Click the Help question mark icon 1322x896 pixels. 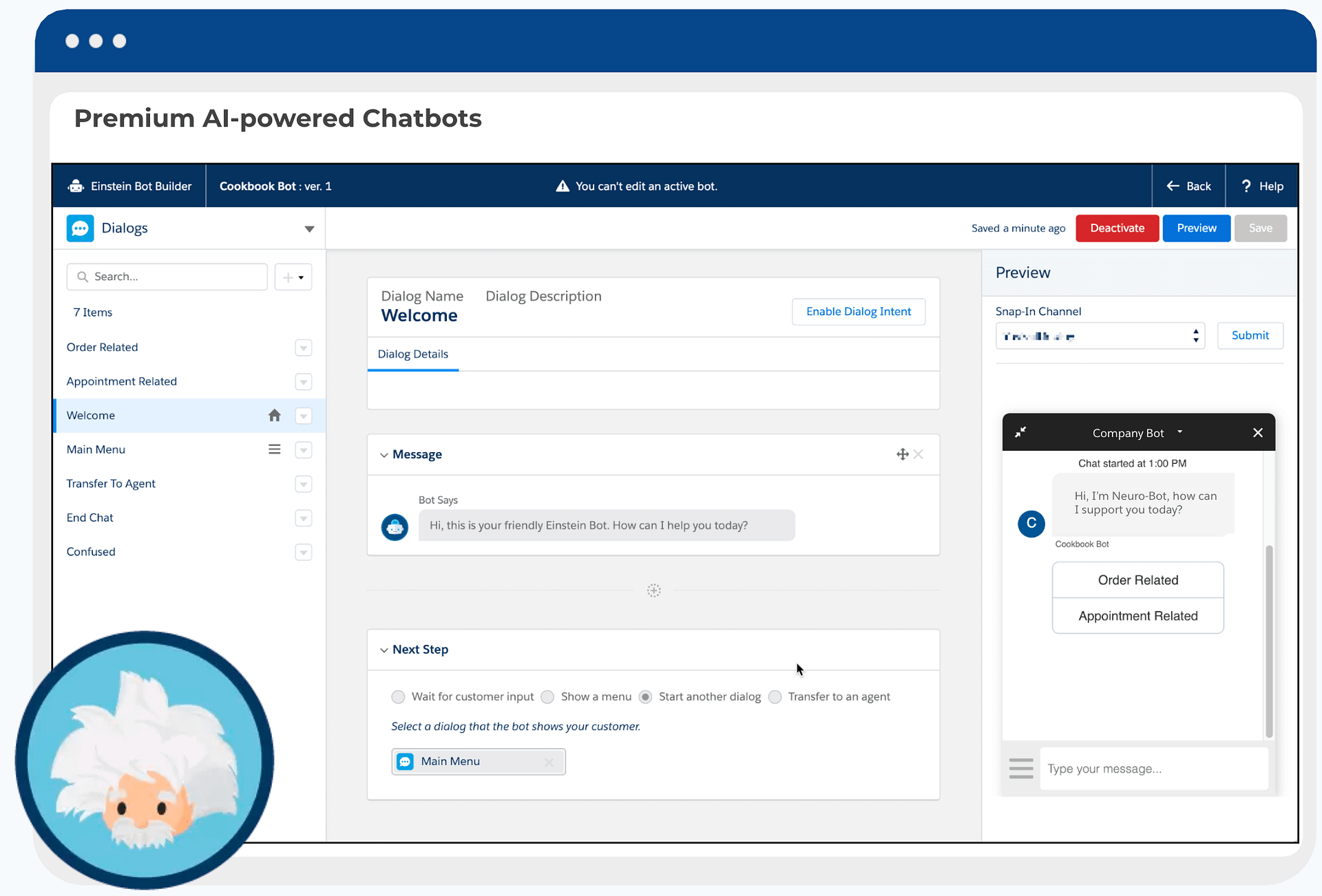1246,186
